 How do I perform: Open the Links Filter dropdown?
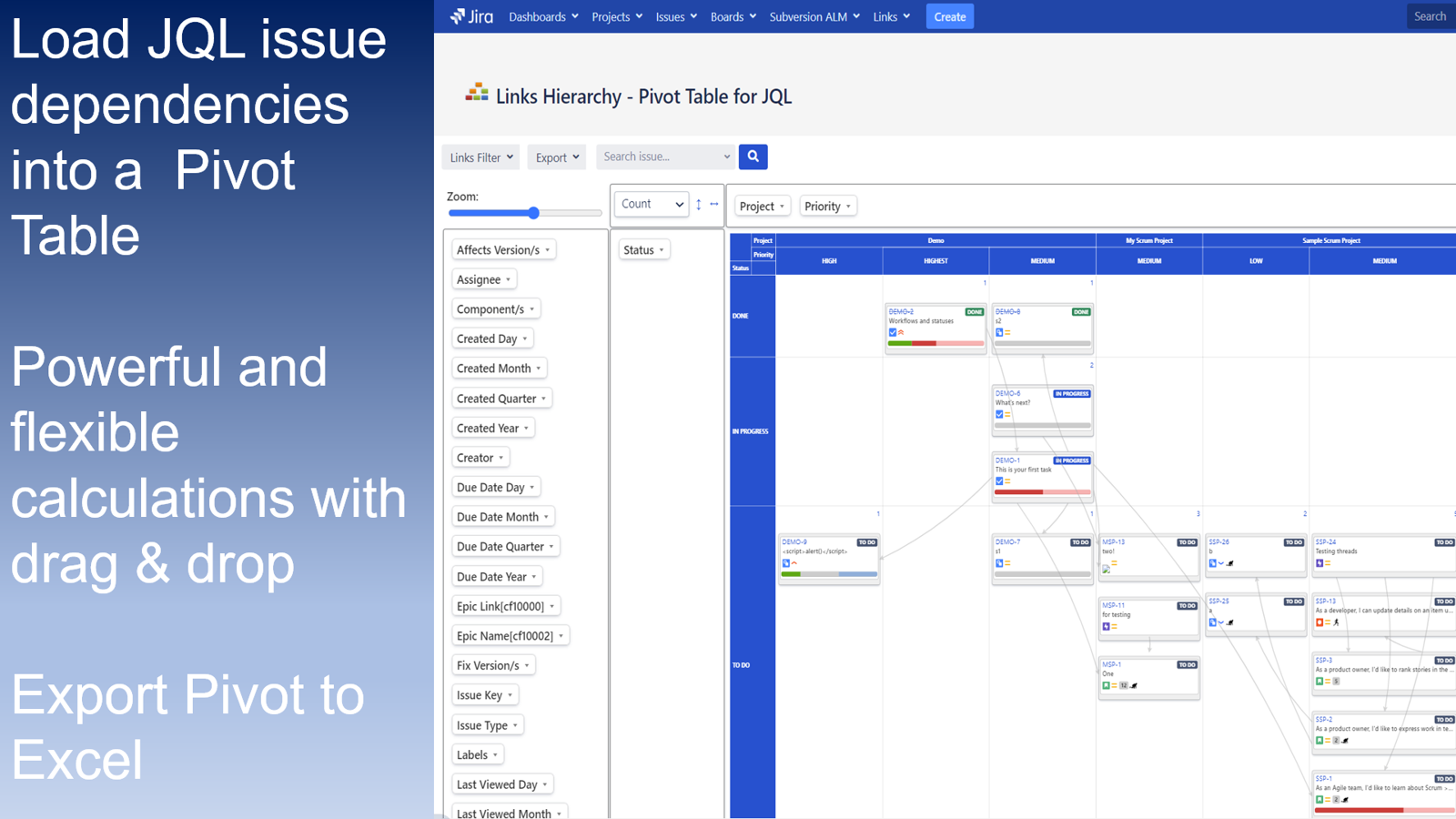coord(481,157)
